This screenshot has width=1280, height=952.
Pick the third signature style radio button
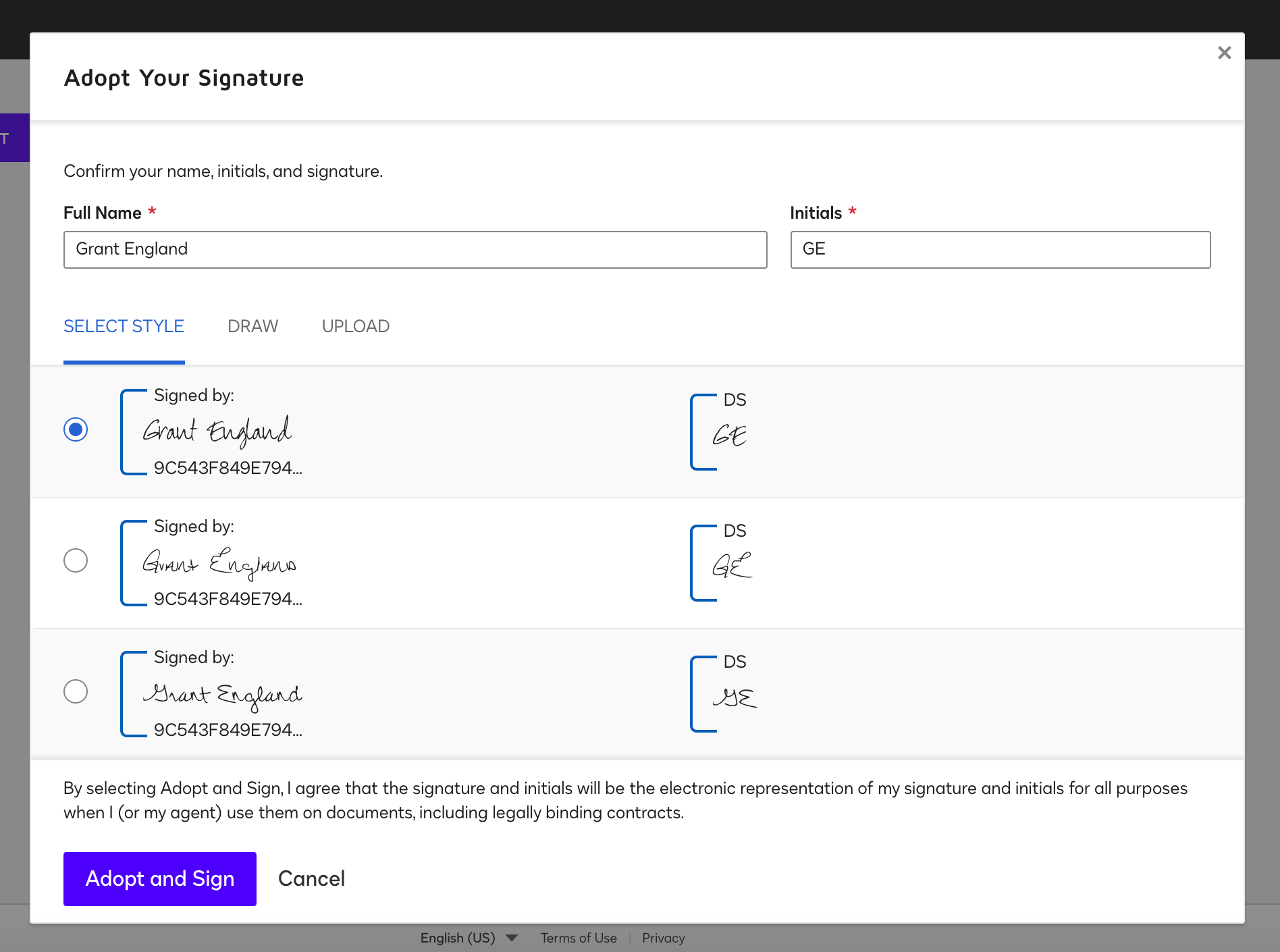pos(76,691)
